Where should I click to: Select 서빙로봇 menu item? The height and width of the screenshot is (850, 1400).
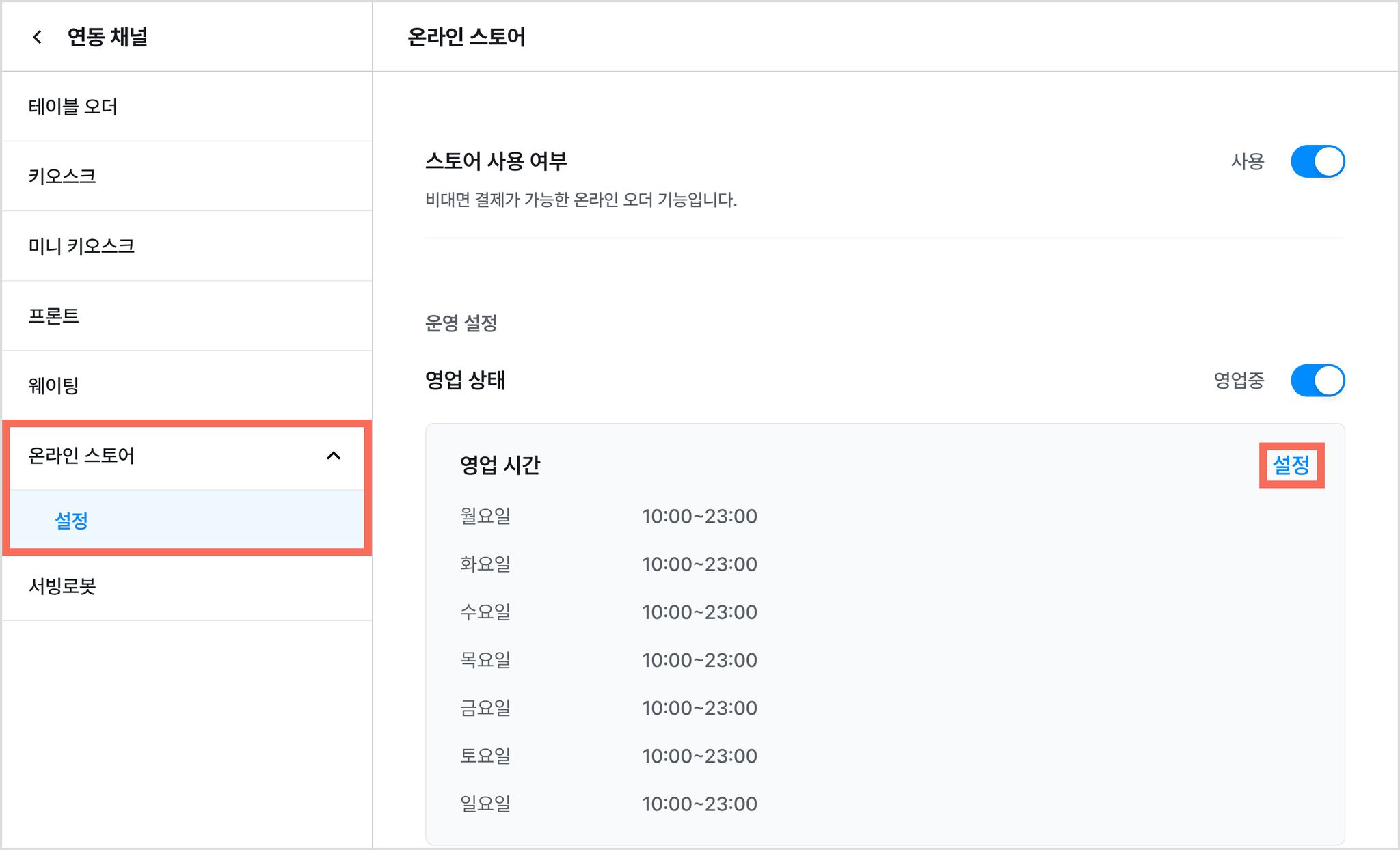point(187,586)
